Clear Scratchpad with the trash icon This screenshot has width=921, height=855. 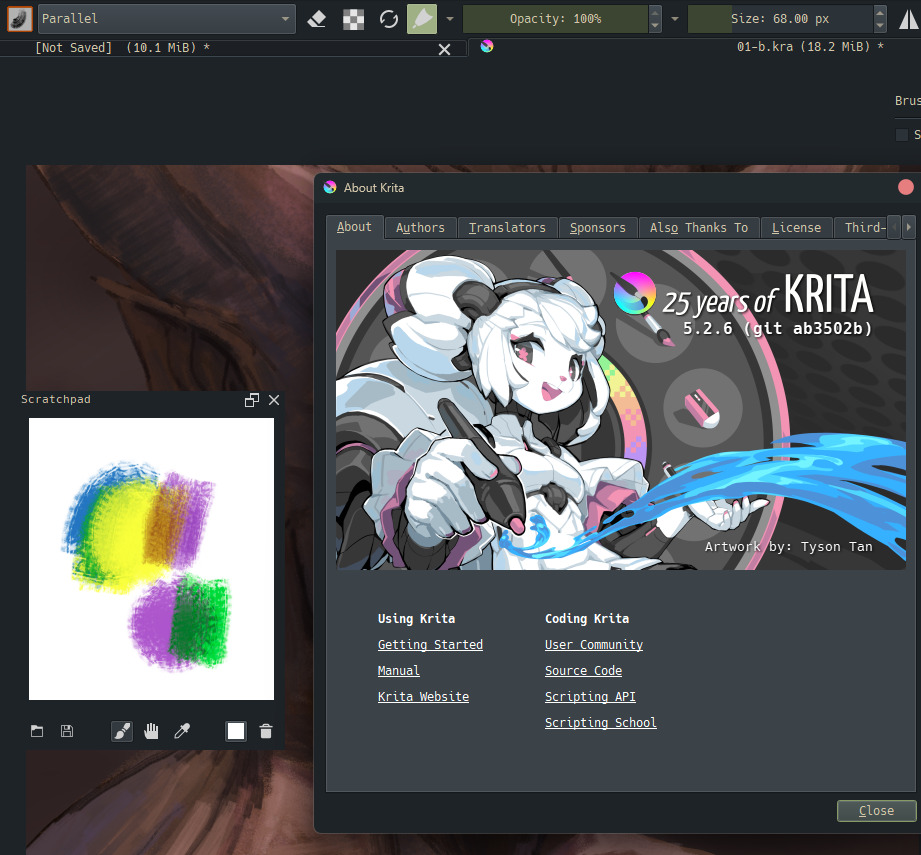click(266, 731)
